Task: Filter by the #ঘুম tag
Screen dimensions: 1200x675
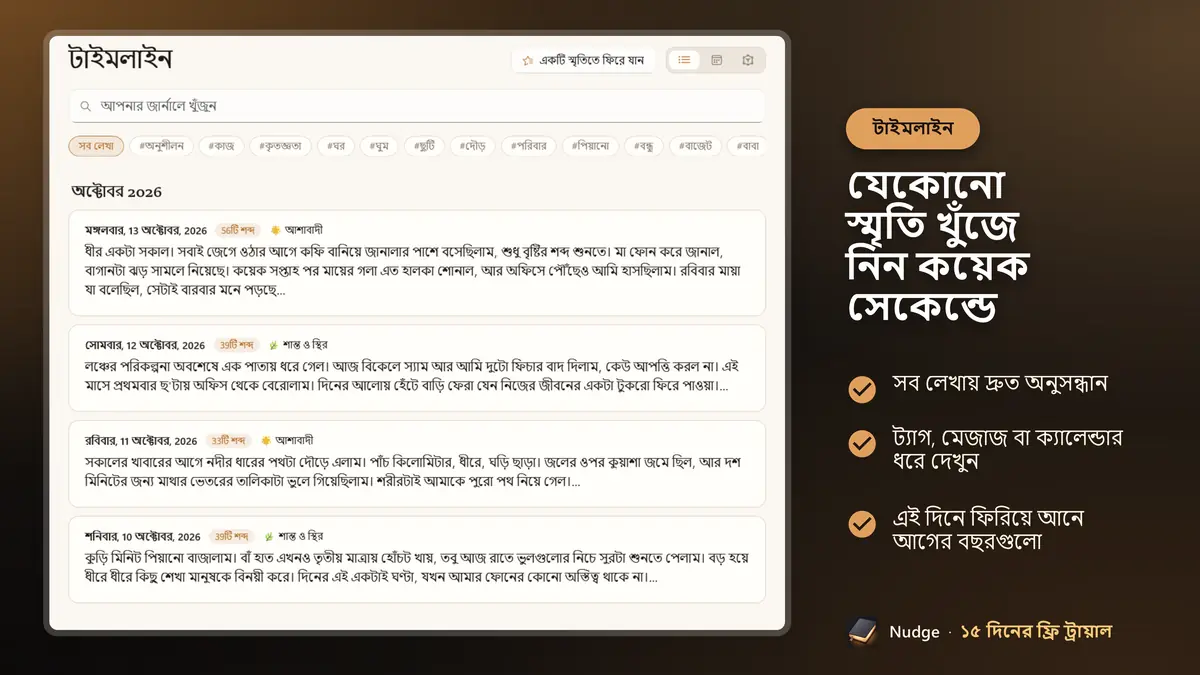Action: 378,146
